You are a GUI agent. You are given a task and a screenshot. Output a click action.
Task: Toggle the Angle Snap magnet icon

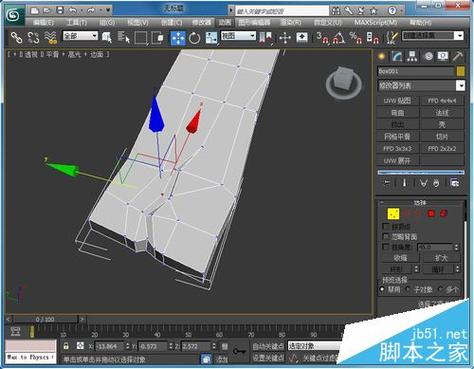(339, 38)
